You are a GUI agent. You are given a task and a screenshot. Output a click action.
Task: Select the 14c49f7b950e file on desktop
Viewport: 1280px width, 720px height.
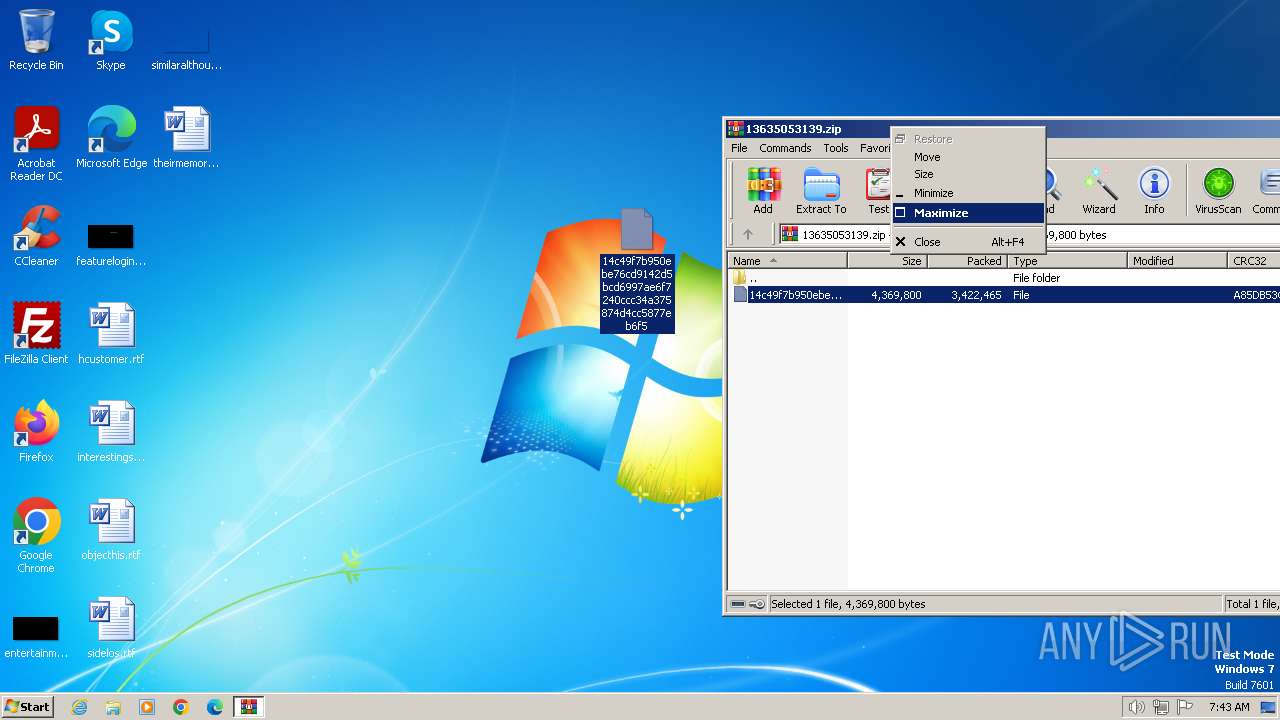[637, 270]
